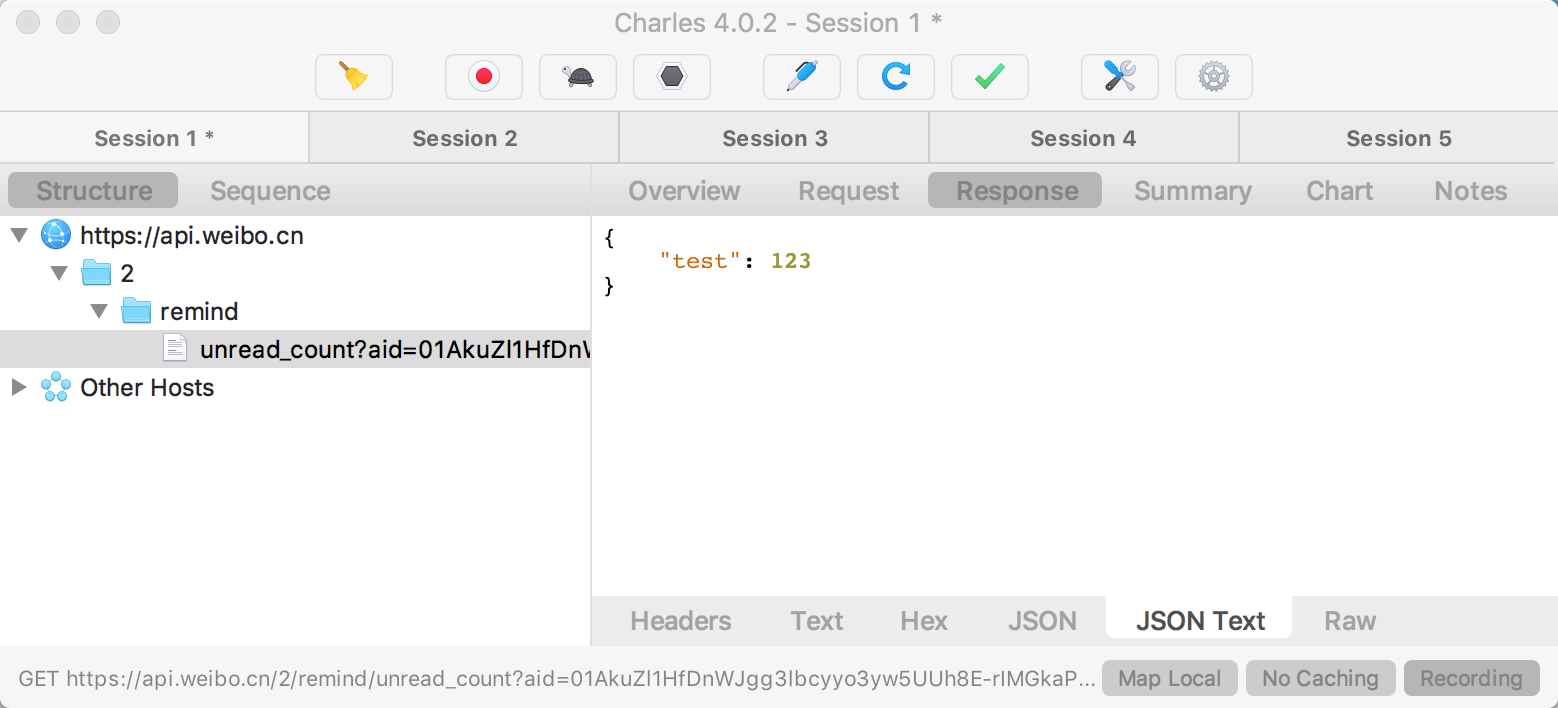Compose a request with the pen icon
The width and height of the screenshot is (1558, 708).
click(x=802, y=77)
